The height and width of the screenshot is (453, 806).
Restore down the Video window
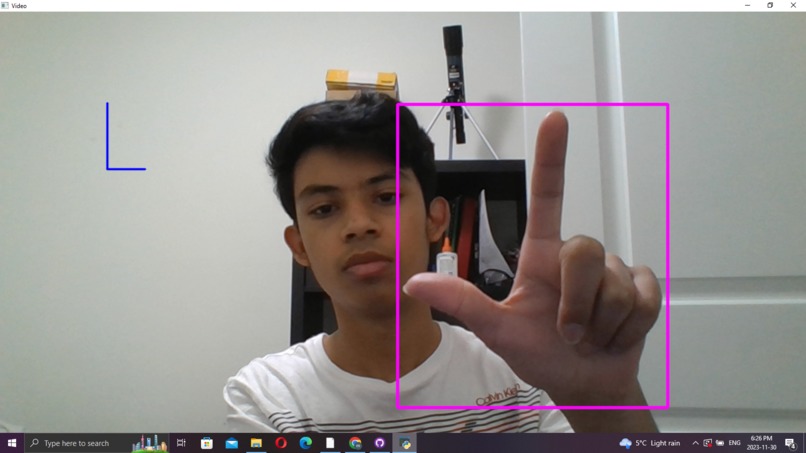point(770,5)
